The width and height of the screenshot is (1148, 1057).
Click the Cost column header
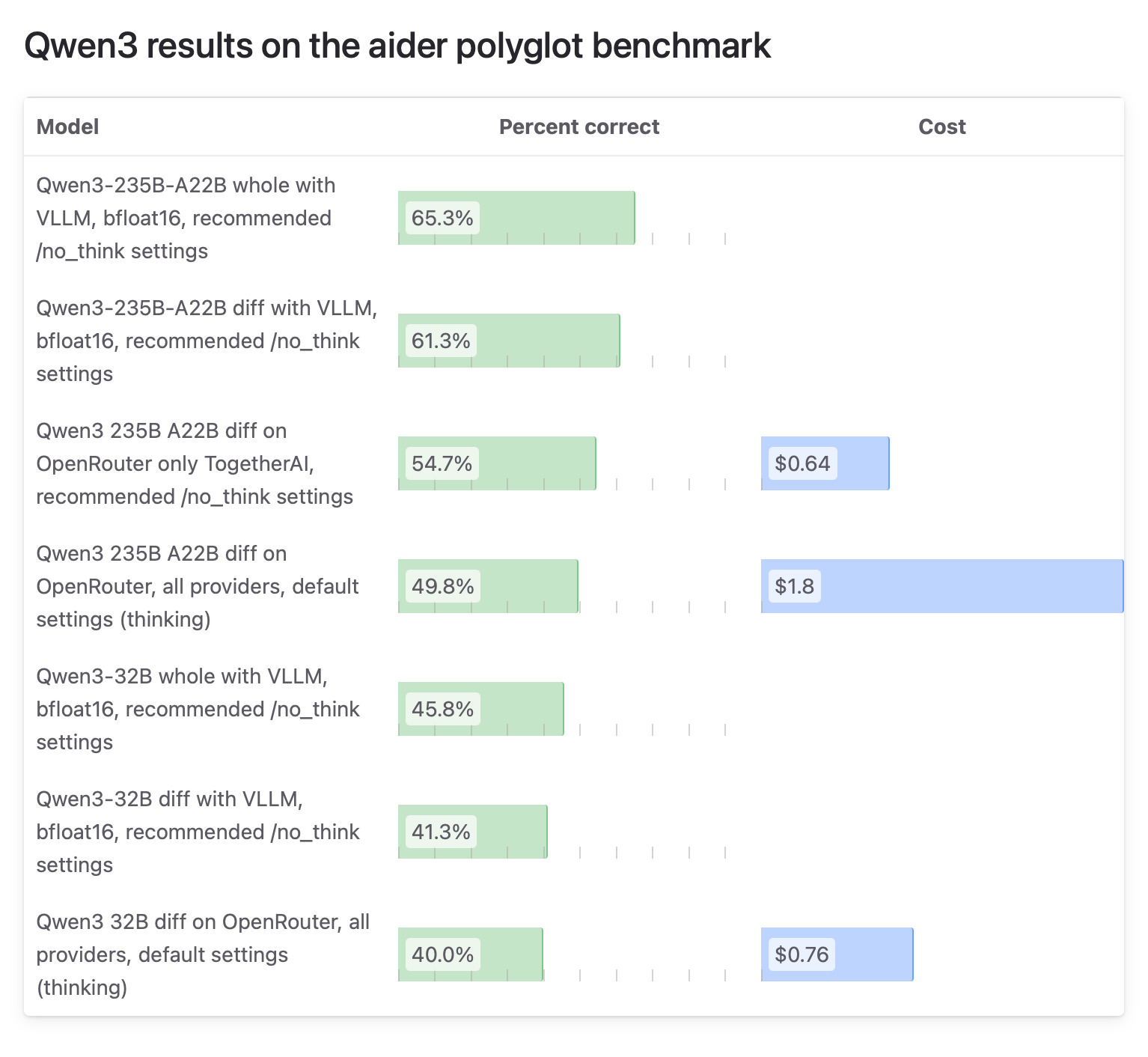click(x=941, y=127)
